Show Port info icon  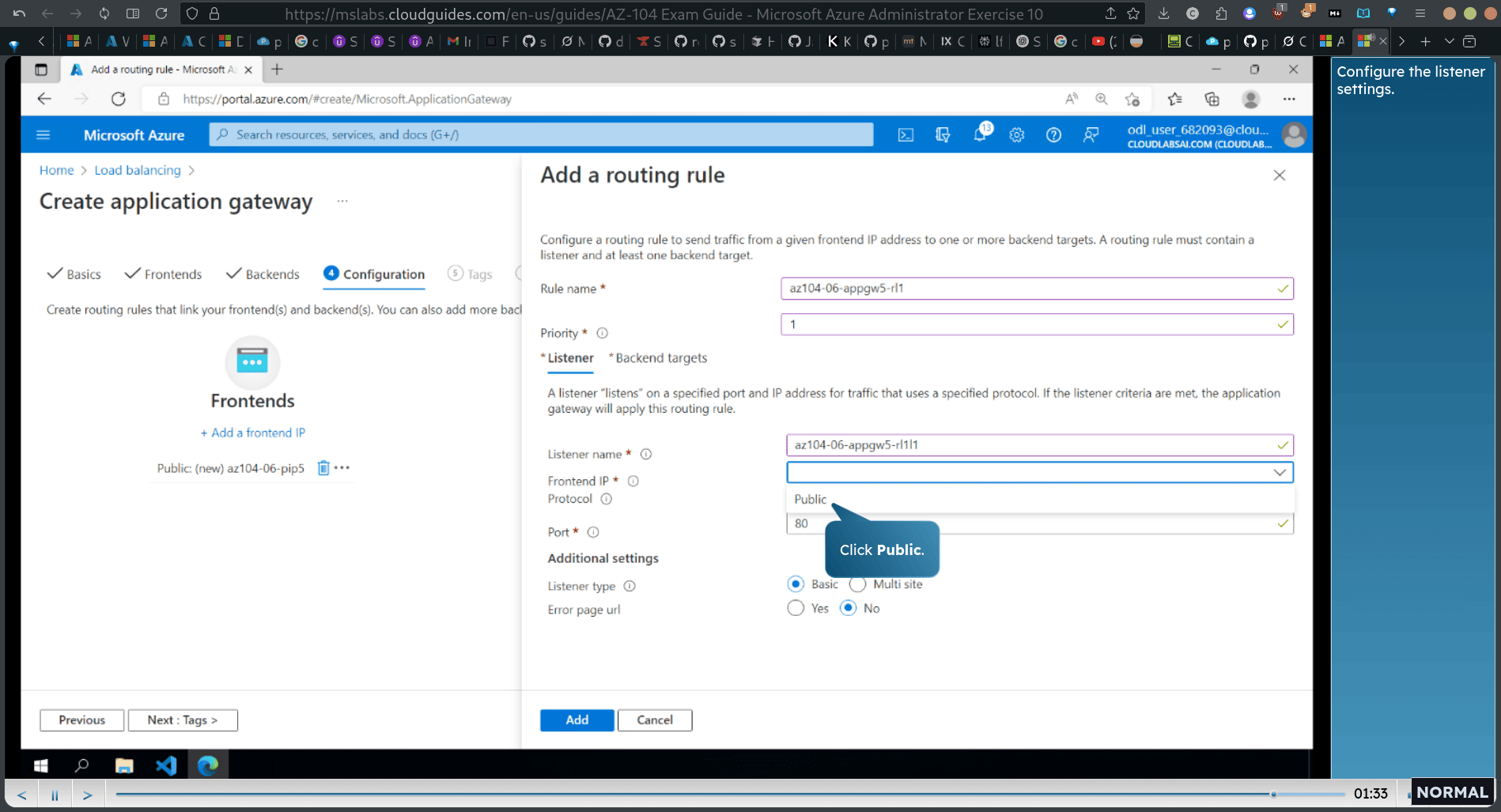coord(593,532)
